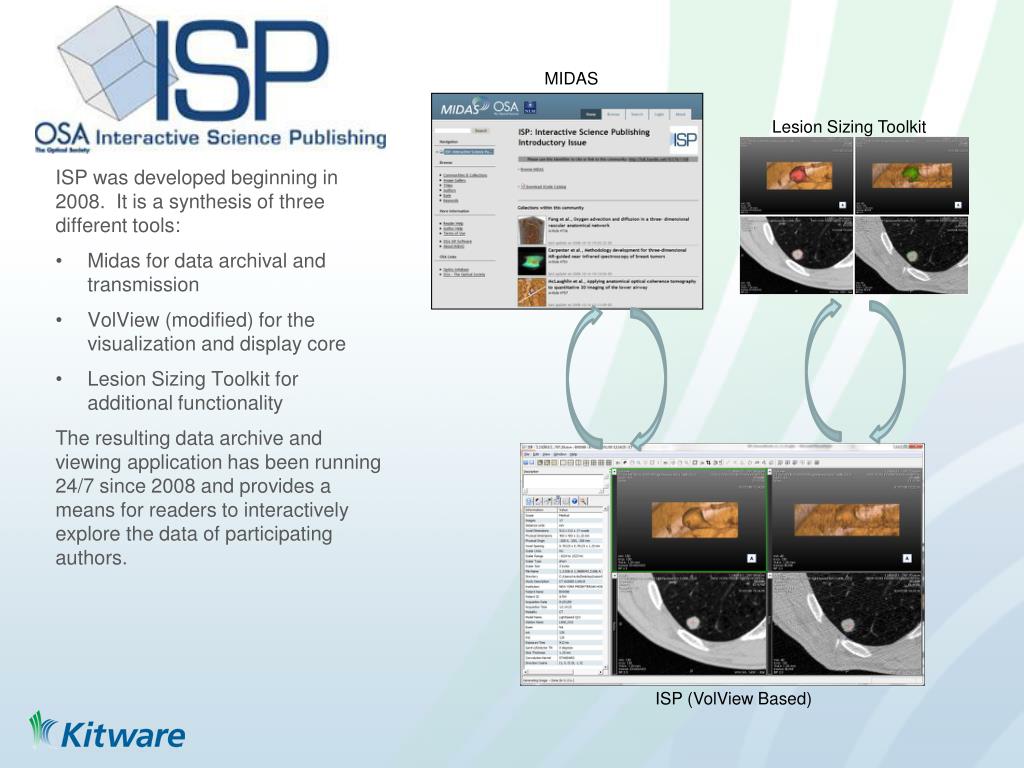Click the bottom-left CT slice in Lesion Sizing Toolkit

pyautogui.click(x=796, y=255)
